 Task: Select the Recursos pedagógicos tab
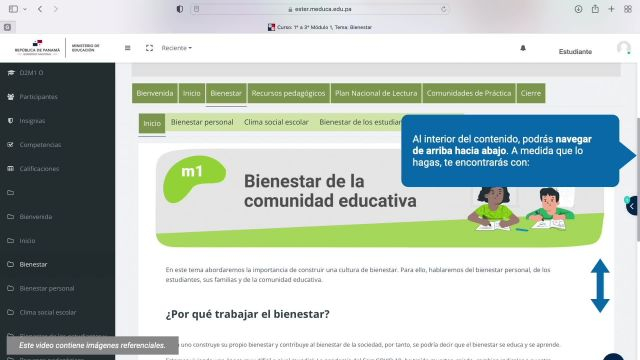click(288, 93)
